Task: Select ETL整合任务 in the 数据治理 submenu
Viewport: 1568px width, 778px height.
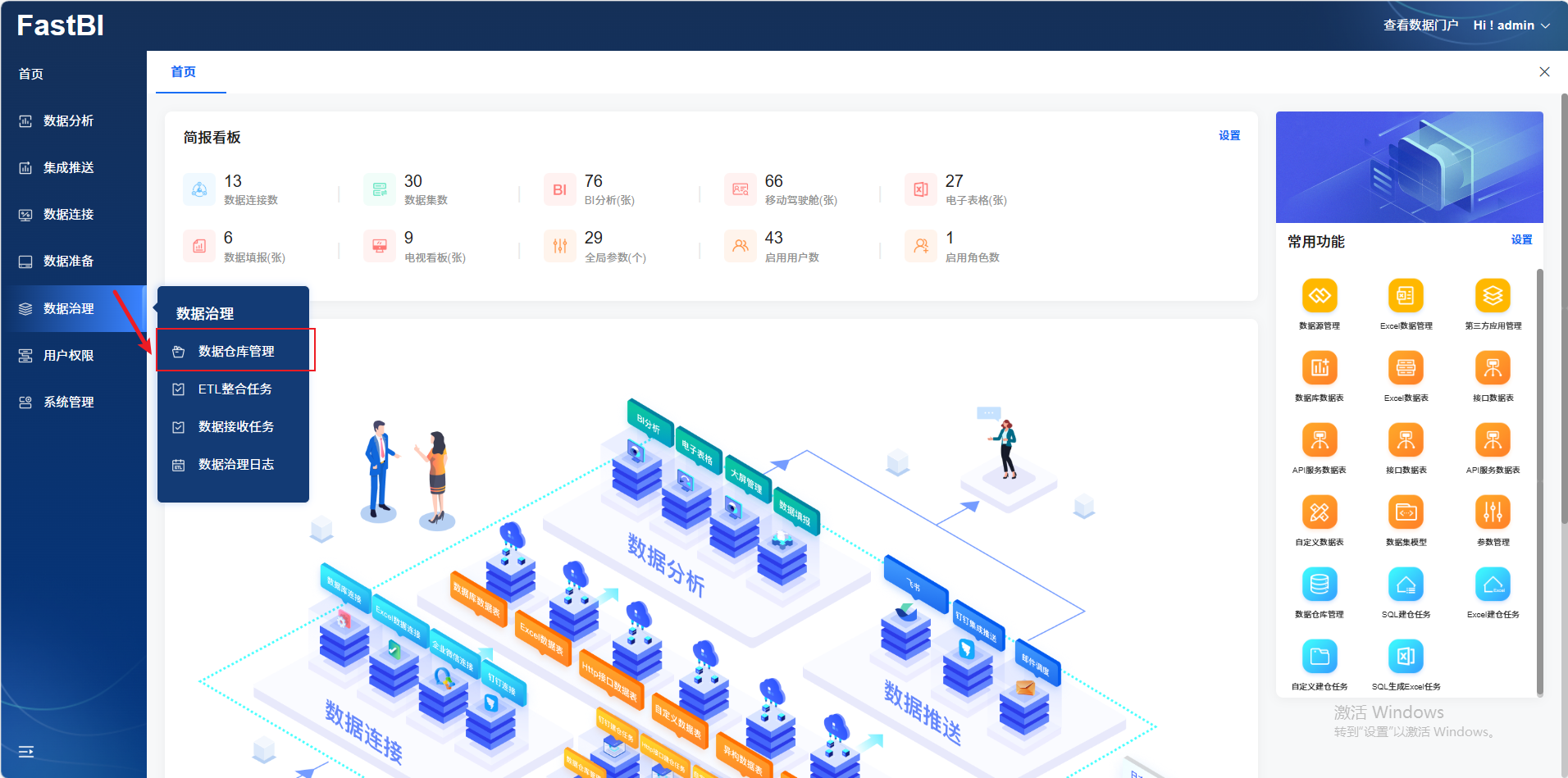Action: pyautogui.click(x=235, y=389)
